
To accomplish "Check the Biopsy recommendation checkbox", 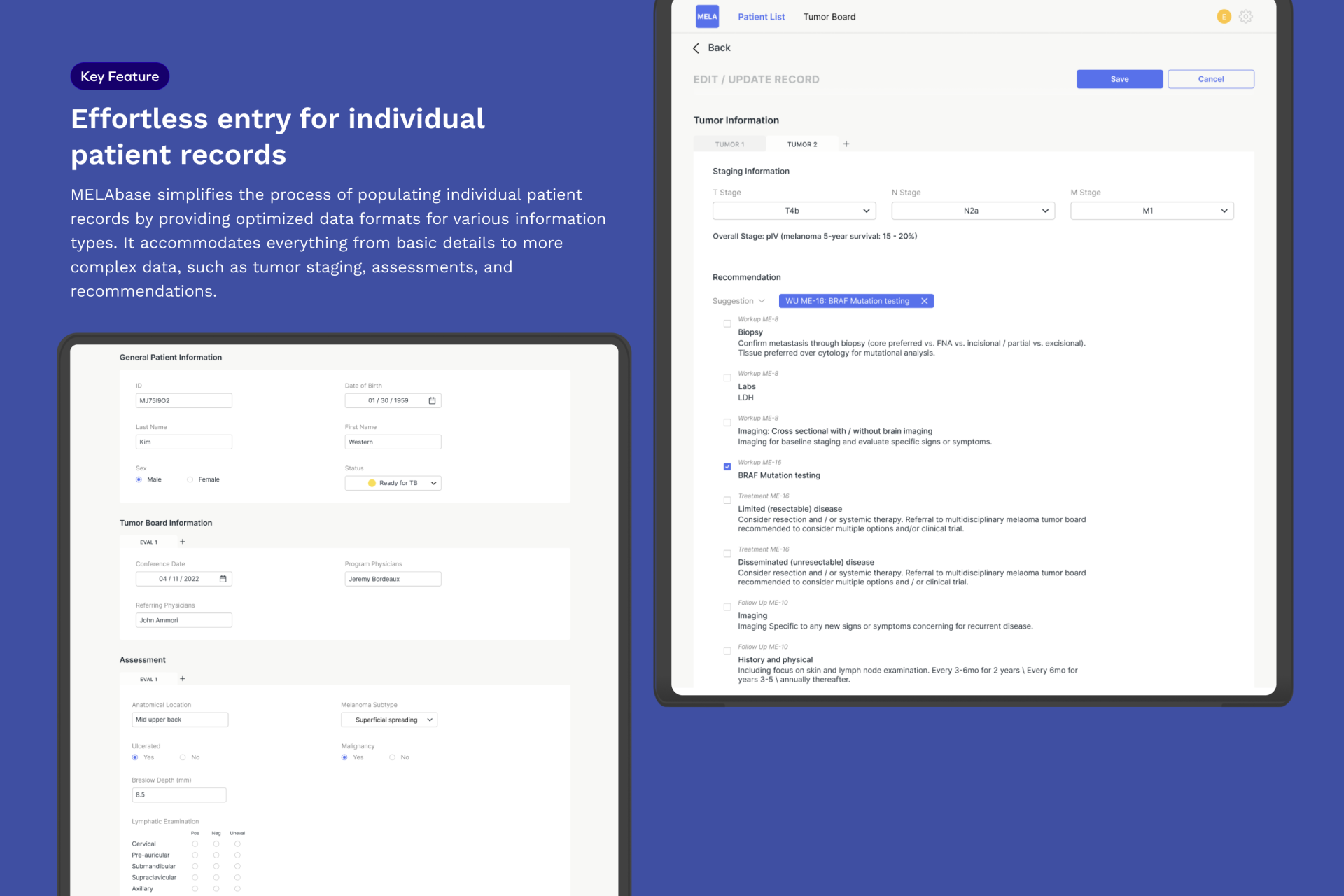I will pyautogui.click(x=727, y=324).
